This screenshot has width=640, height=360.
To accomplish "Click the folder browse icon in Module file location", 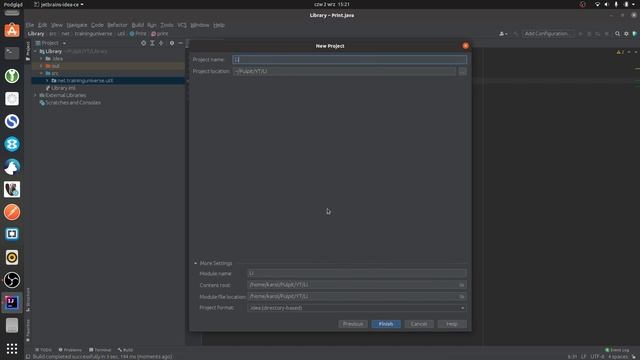I will point(462,297).
